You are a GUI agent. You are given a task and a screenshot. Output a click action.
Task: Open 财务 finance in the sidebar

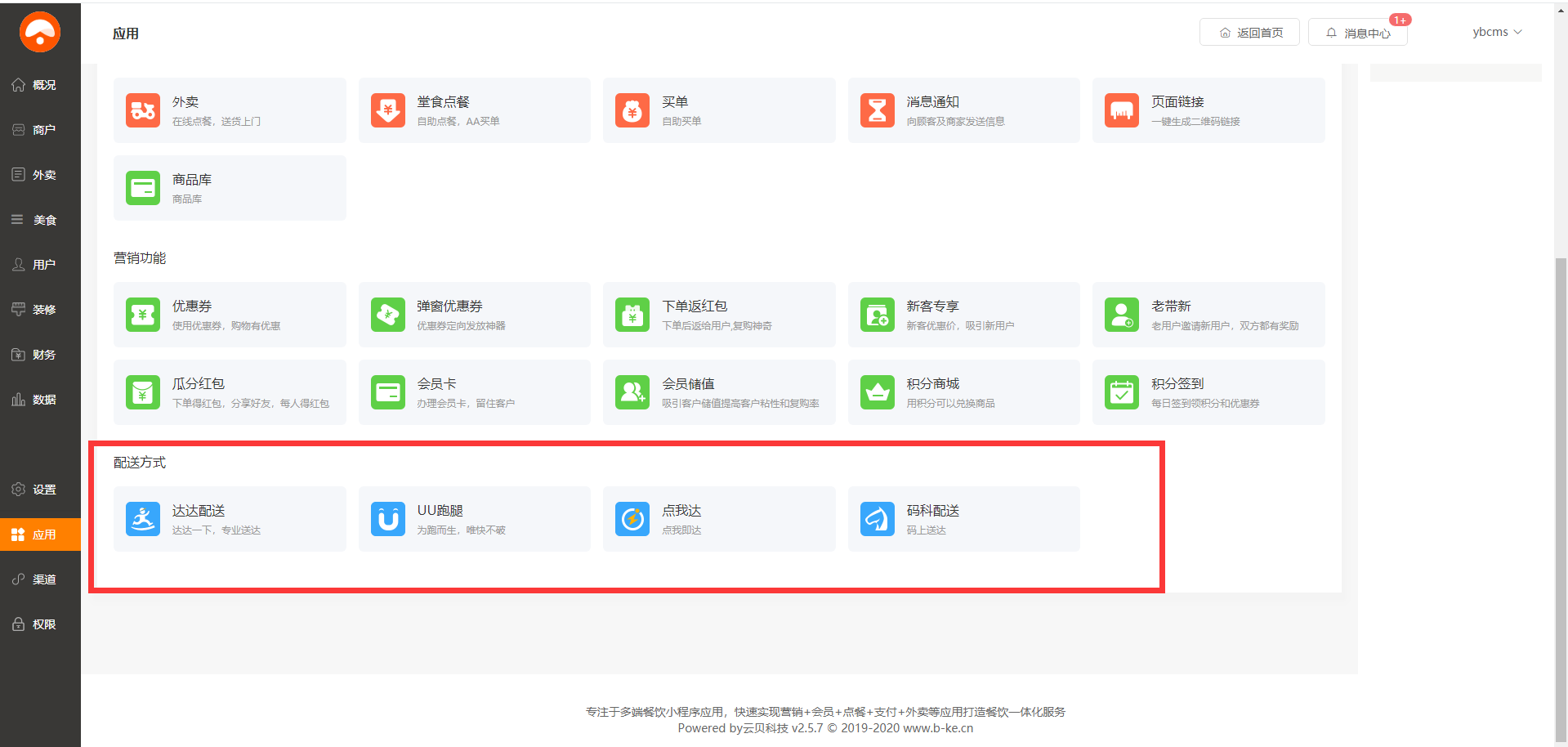tap(40, 355)
